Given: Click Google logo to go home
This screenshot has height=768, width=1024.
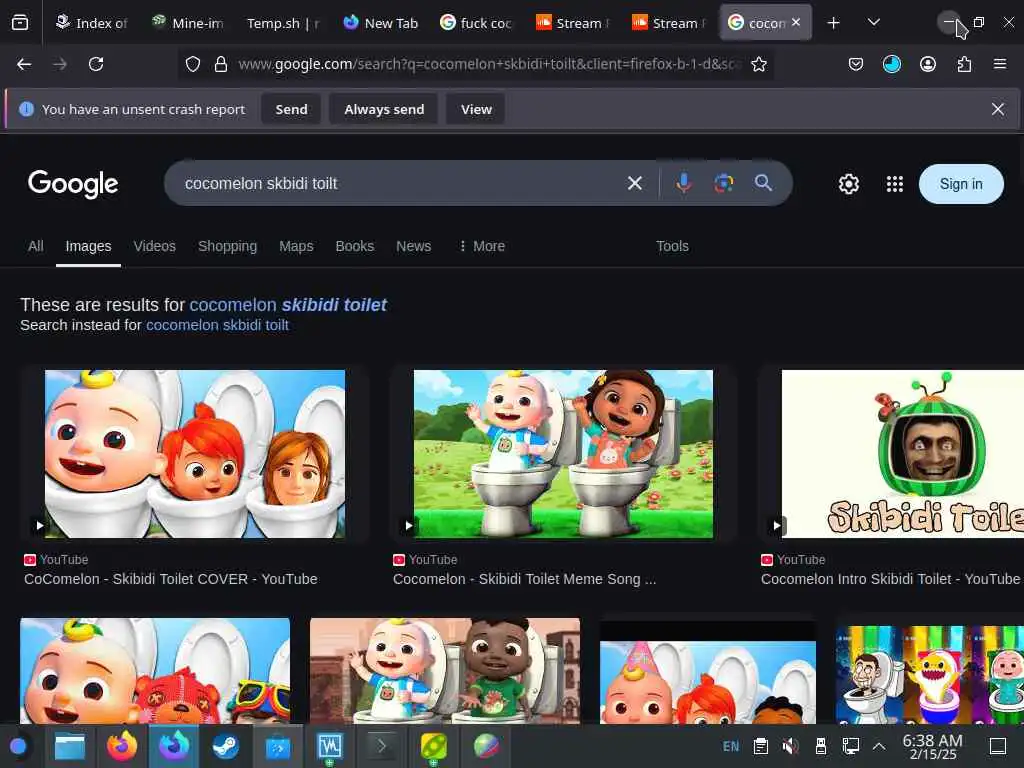Looking at the screenshot, I should [73, 184].
